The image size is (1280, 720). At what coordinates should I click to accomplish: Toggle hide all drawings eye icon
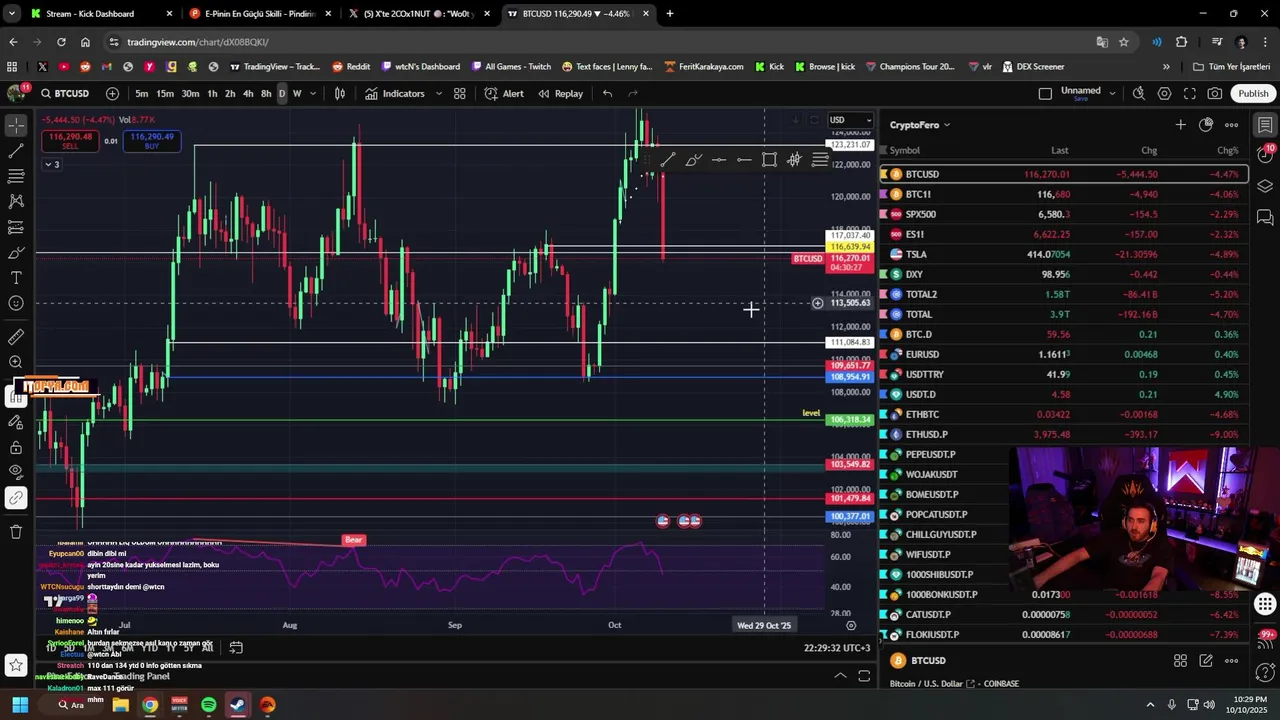tap(16, 472)
